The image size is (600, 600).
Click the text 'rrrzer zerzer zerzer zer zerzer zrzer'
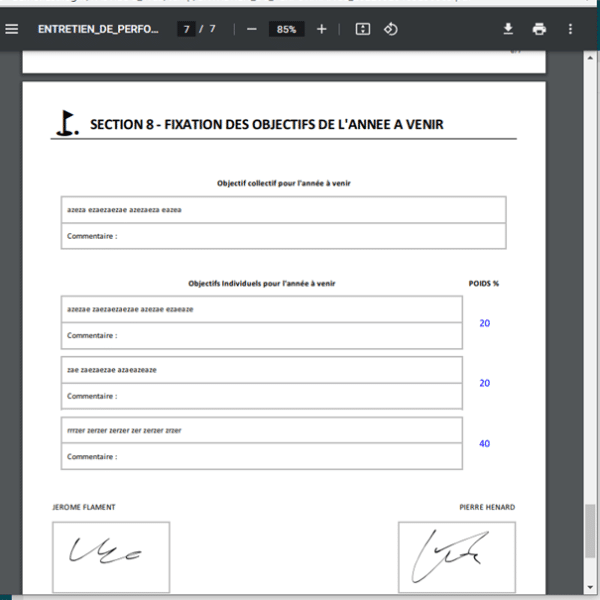tap(124, 430)
